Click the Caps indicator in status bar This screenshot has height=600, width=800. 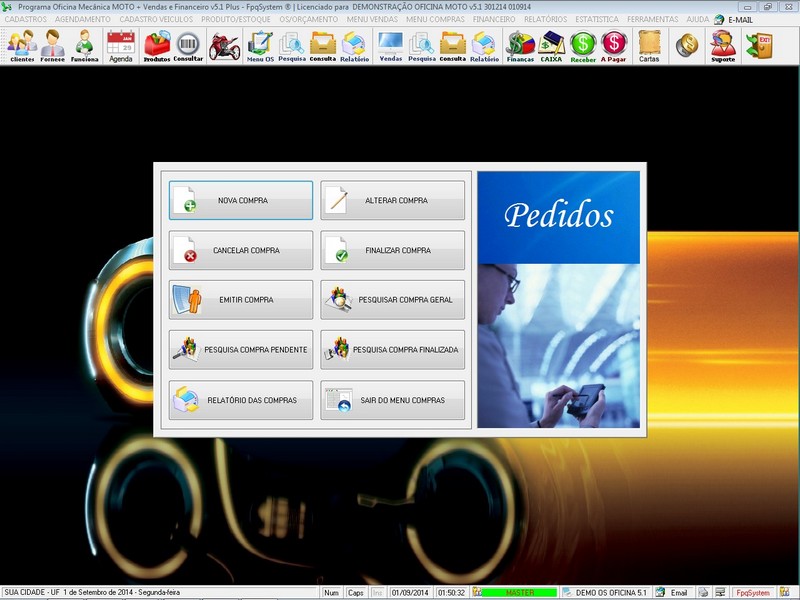pyautogui.click(x=356, y=593)
